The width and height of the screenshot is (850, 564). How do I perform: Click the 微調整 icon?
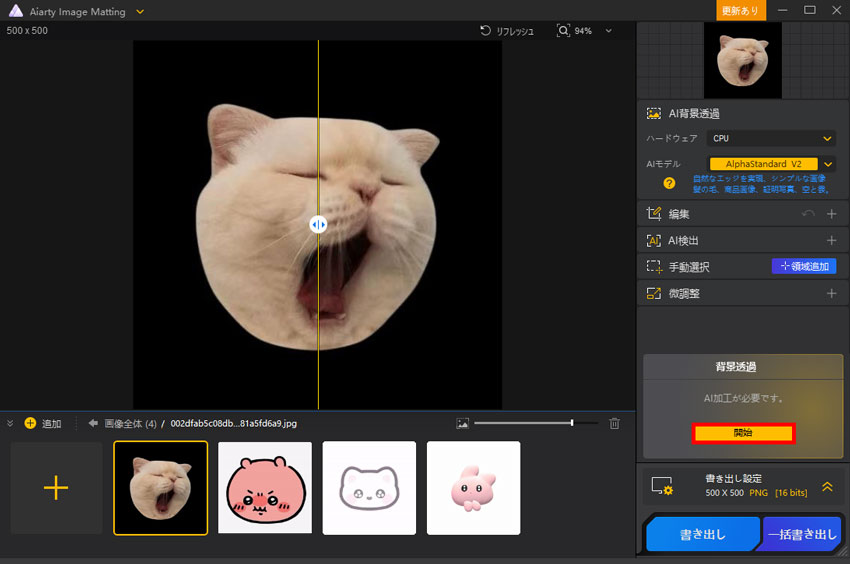pos(654,293)
